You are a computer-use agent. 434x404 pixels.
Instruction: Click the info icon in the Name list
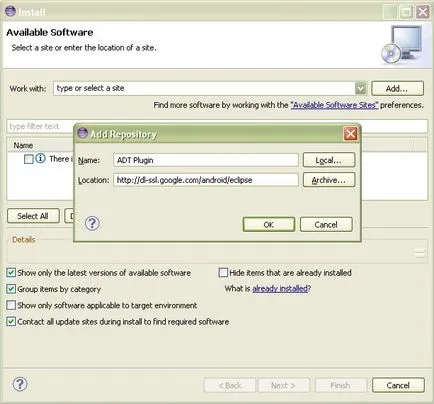40,158
